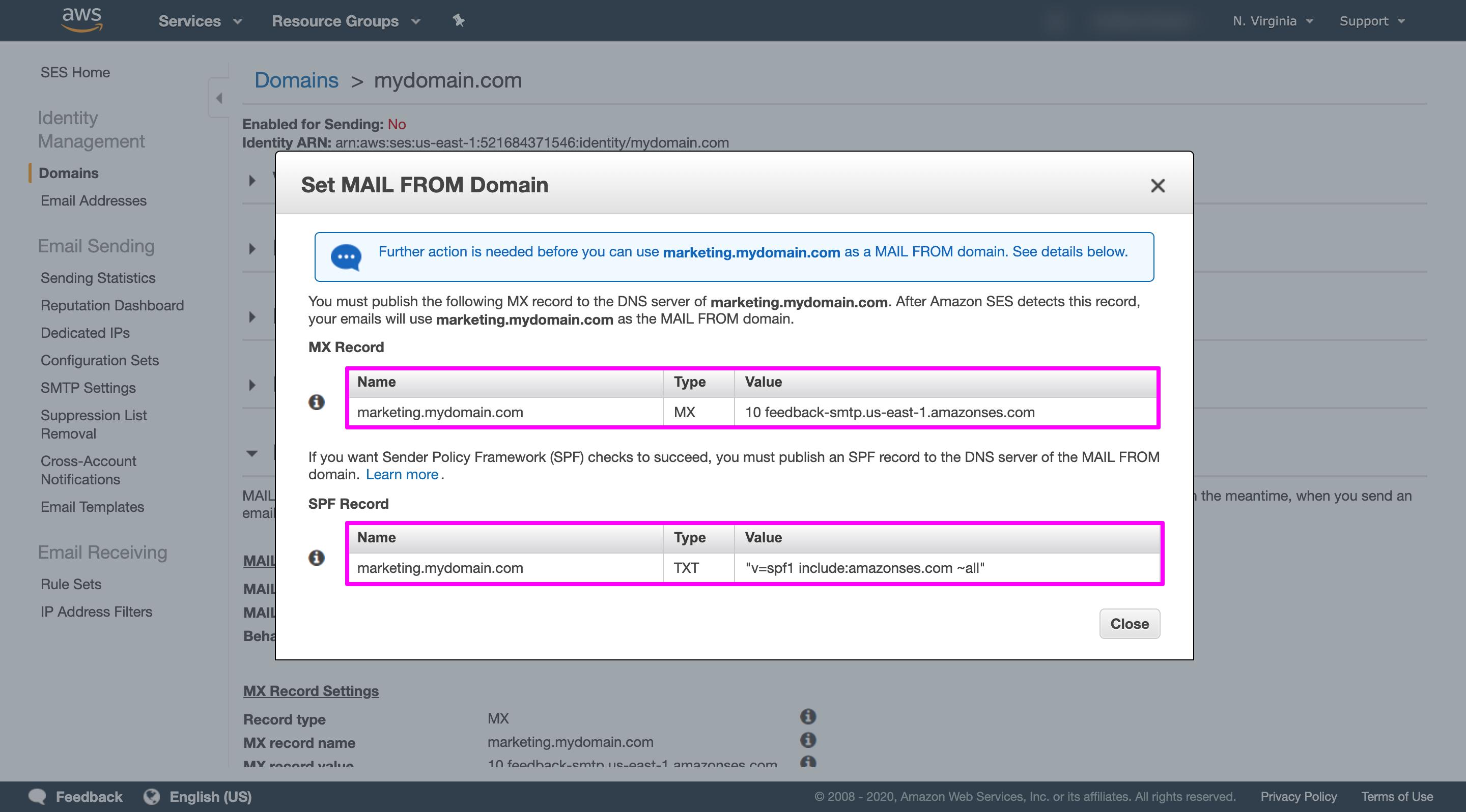Click the pin icon in the navigation bar
This screenshot has height=812, width=1466.
tap(458, 20)
